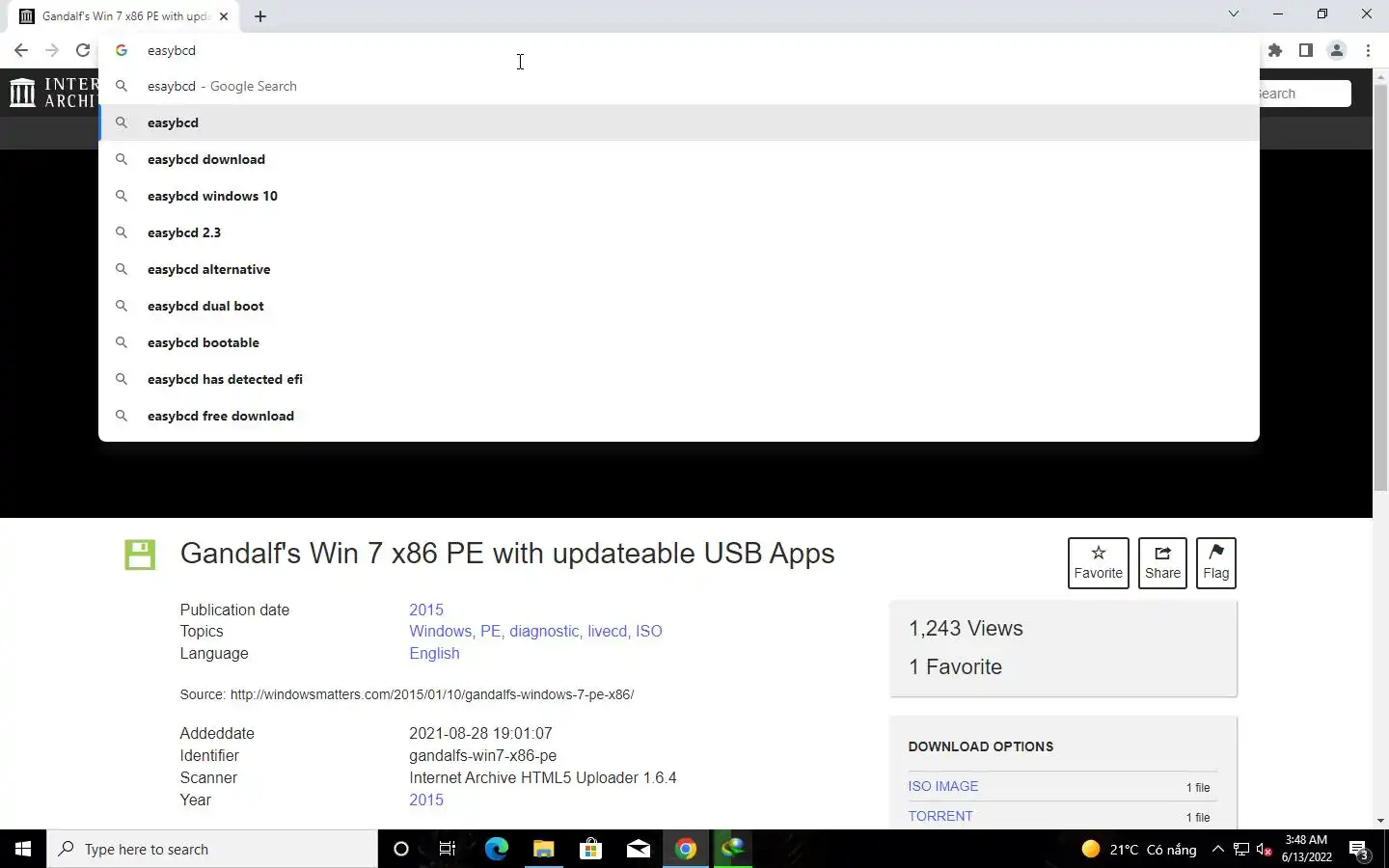
Task: Select 'easybcd download' suggestion
Action: click(x=679, y=159)
